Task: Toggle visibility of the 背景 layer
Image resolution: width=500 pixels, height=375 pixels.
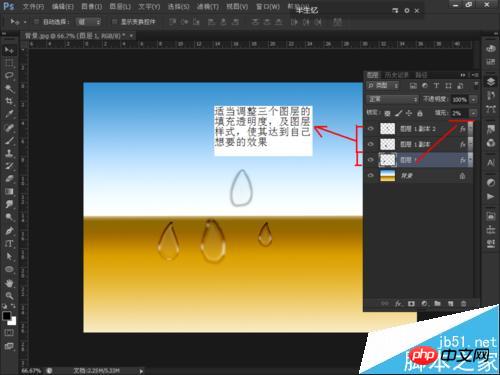Action: [370, 175]
